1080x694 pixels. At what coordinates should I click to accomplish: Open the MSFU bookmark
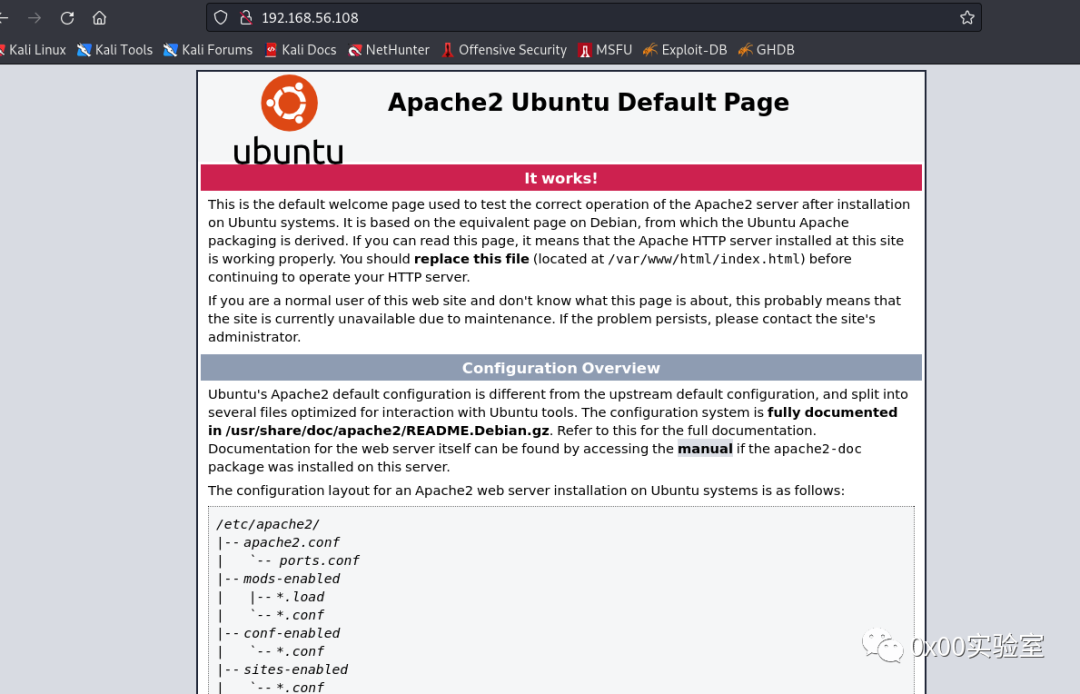(x=605, y=50)
